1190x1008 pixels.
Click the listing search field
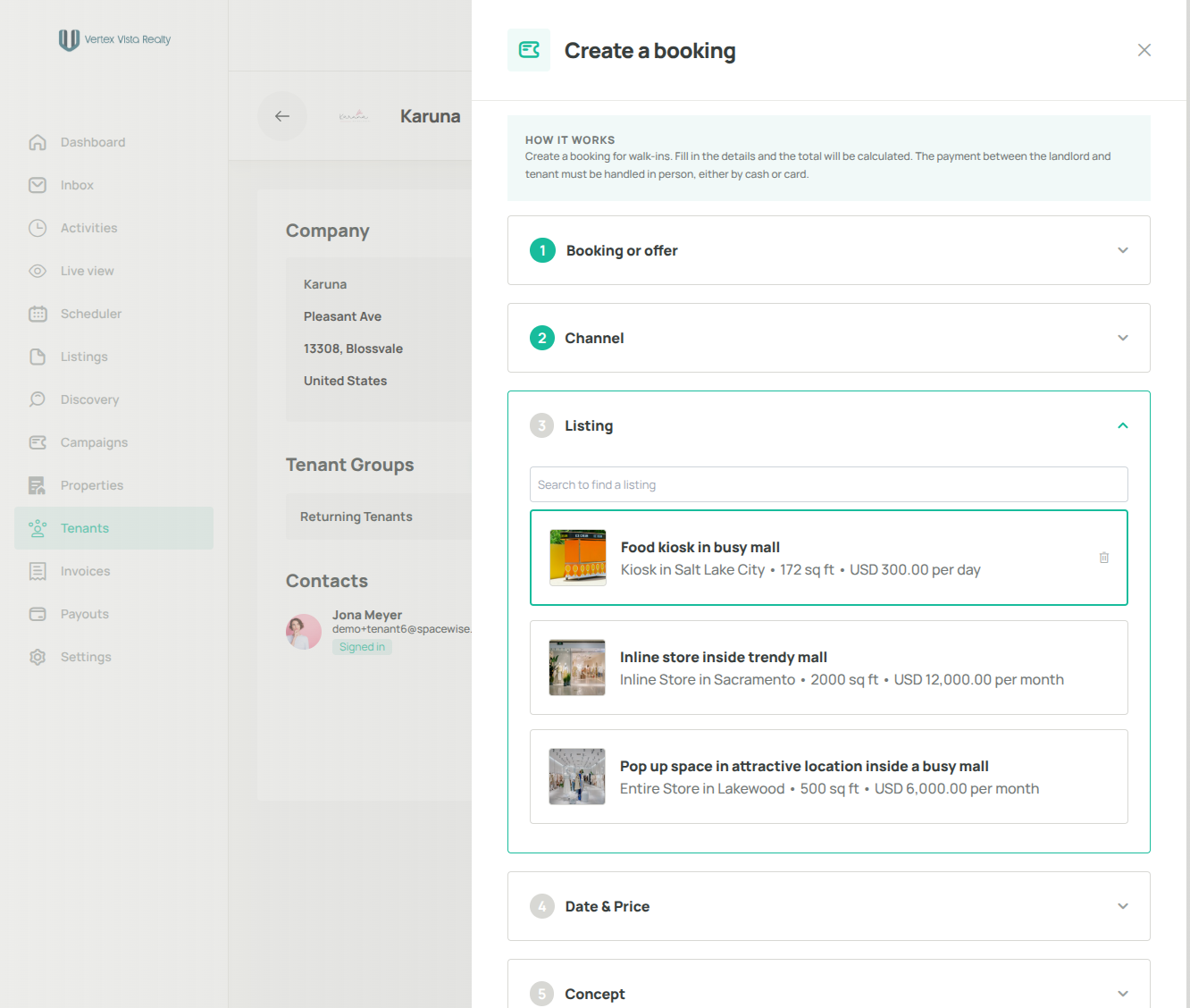tap(829, 484)
